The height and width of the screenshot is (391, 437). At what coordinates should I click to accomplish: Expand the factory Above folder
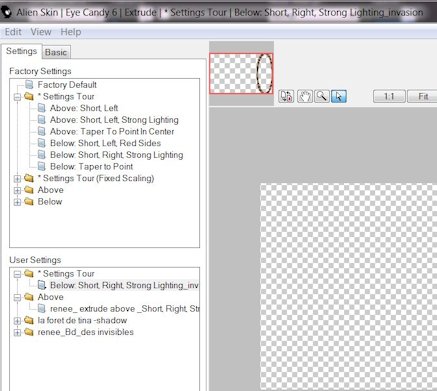pyautogui.click(x=17, y=190)
